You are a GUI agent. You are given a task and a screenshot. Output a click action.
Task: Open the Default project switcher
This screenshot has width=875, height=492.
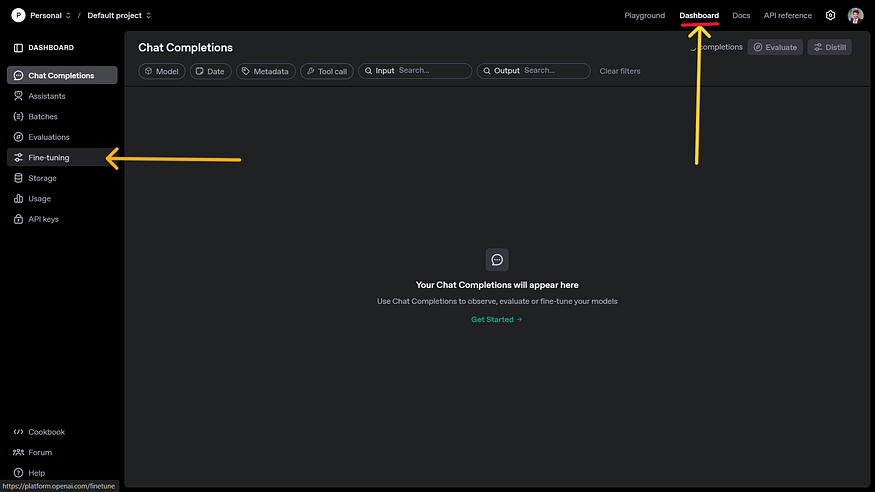tap(119, 16)
